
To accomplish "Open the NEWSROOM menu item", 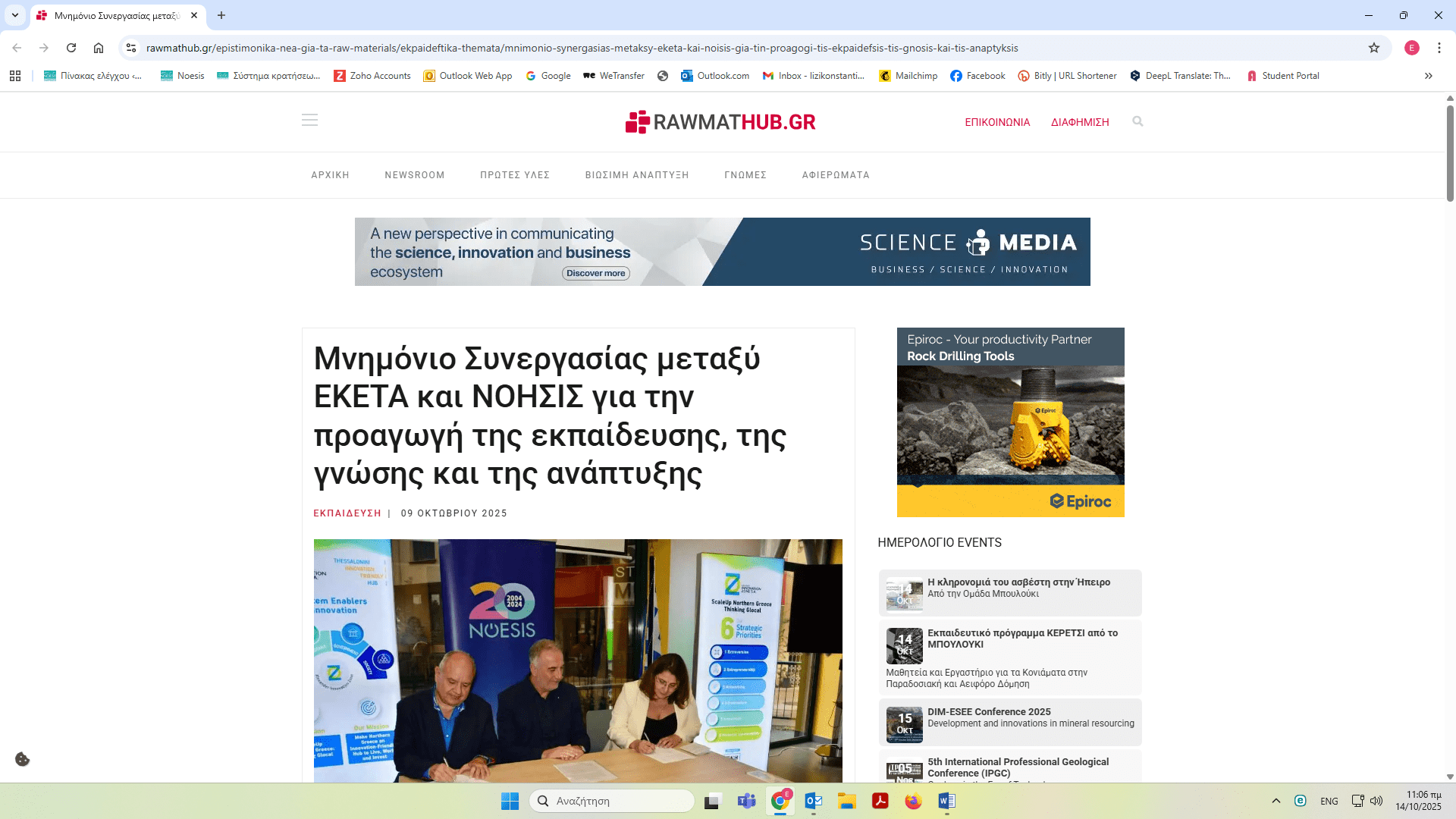I will (x=414, y=175).
